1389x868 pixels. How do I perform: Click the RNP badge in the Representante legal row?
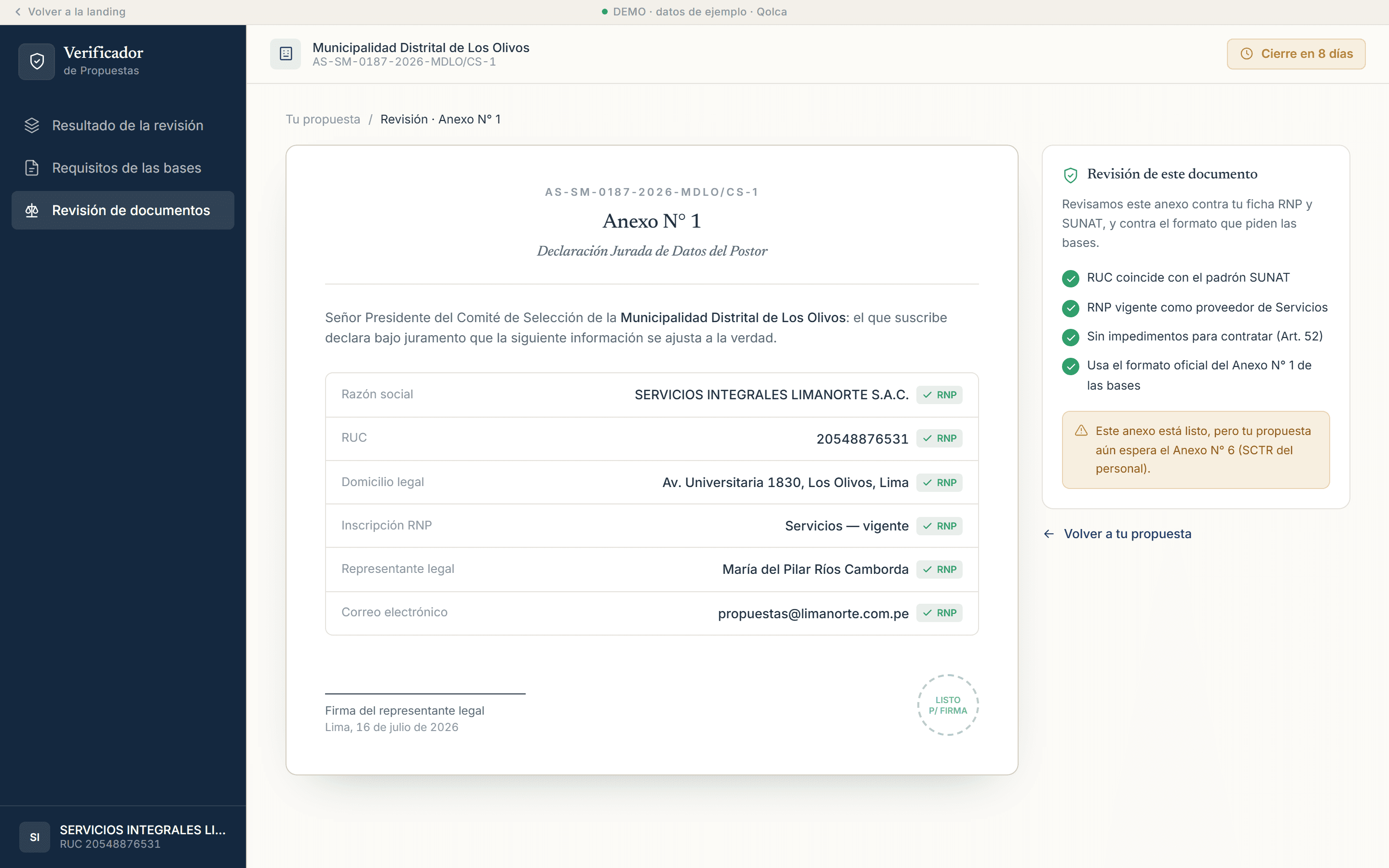pos(940,570)
